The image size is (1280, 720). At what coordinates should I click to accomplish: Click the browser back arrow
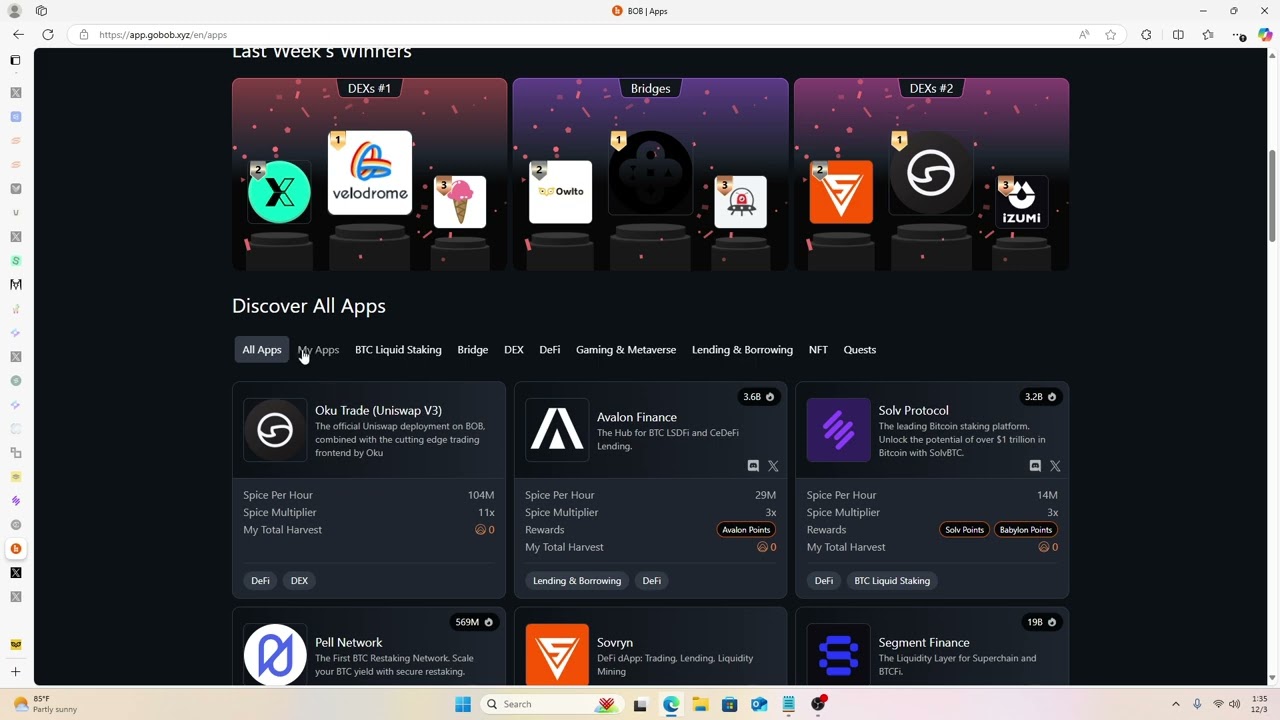coord(18,34)
